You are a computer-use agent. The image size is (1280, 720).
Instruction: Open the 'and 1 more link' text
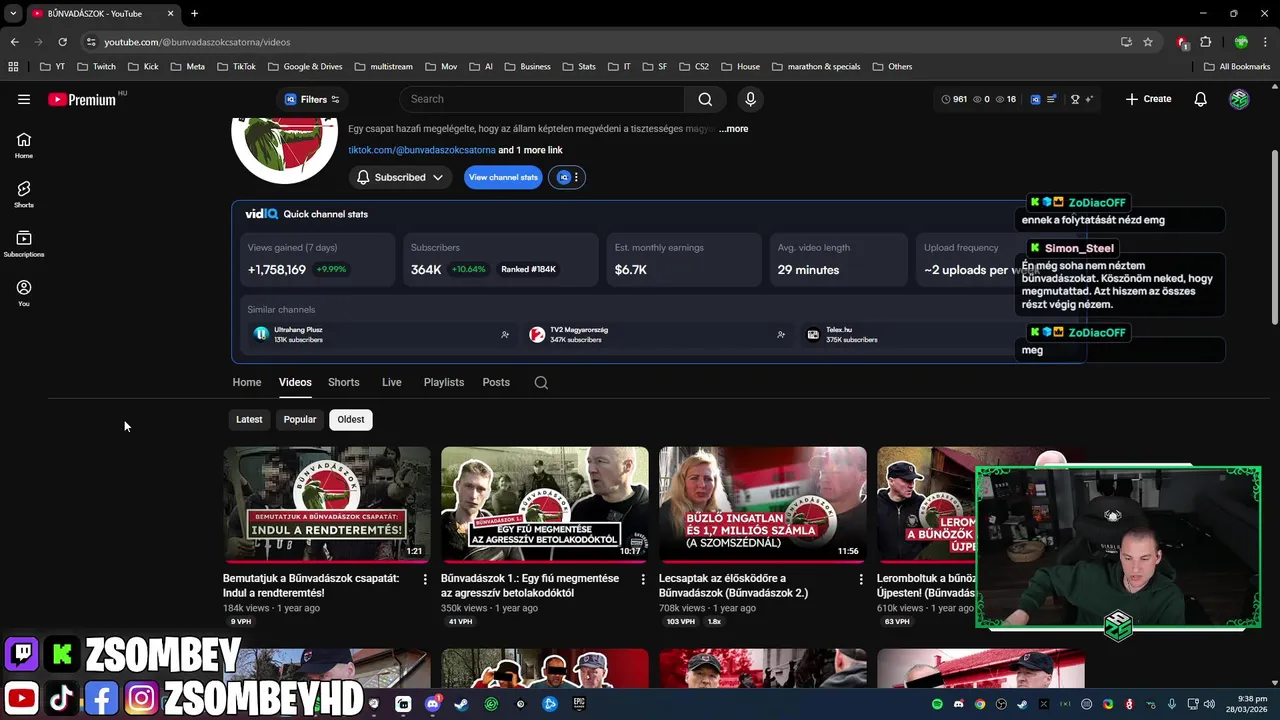(530, 150)
